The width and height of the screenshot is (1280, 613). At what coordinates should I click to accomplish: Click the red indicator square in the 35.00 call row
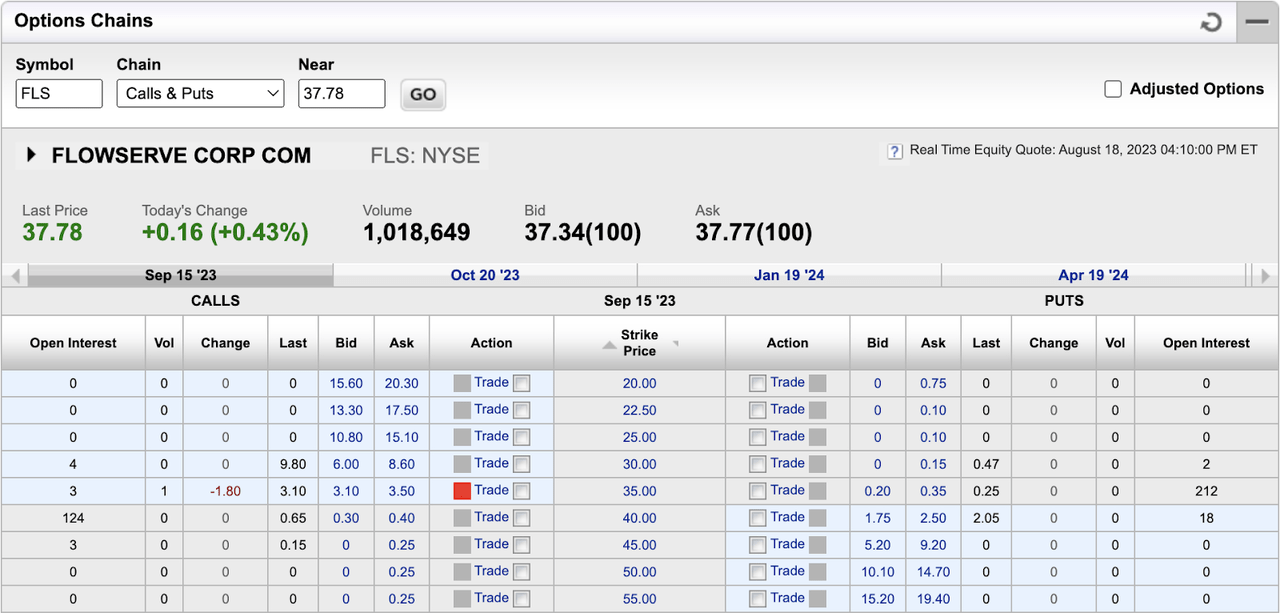[462, 490]
